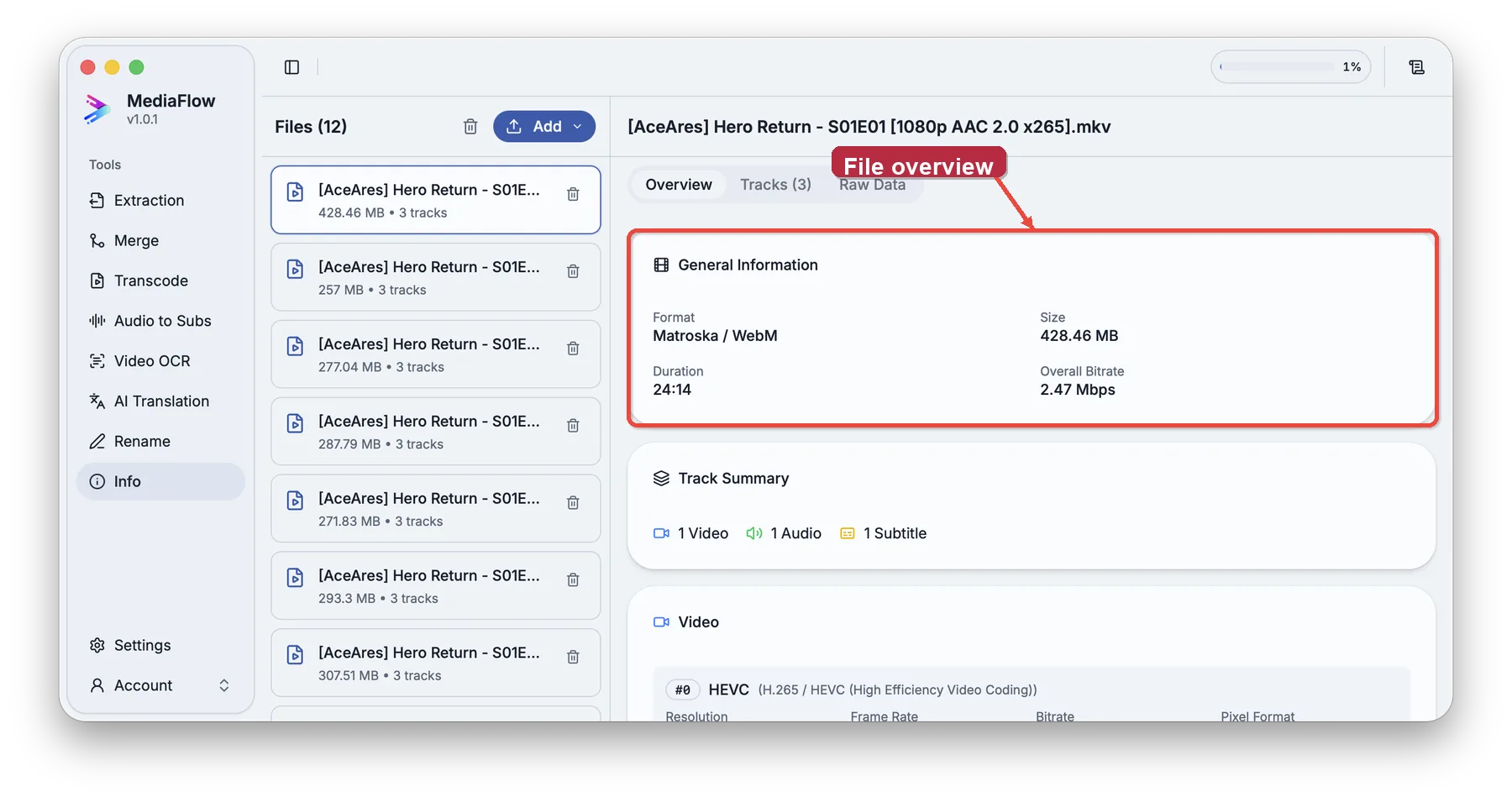The height and width of the screenshot is (797, 1512).
Task: Click the 1 Audio speaker icon
Action: coord(754,533)
